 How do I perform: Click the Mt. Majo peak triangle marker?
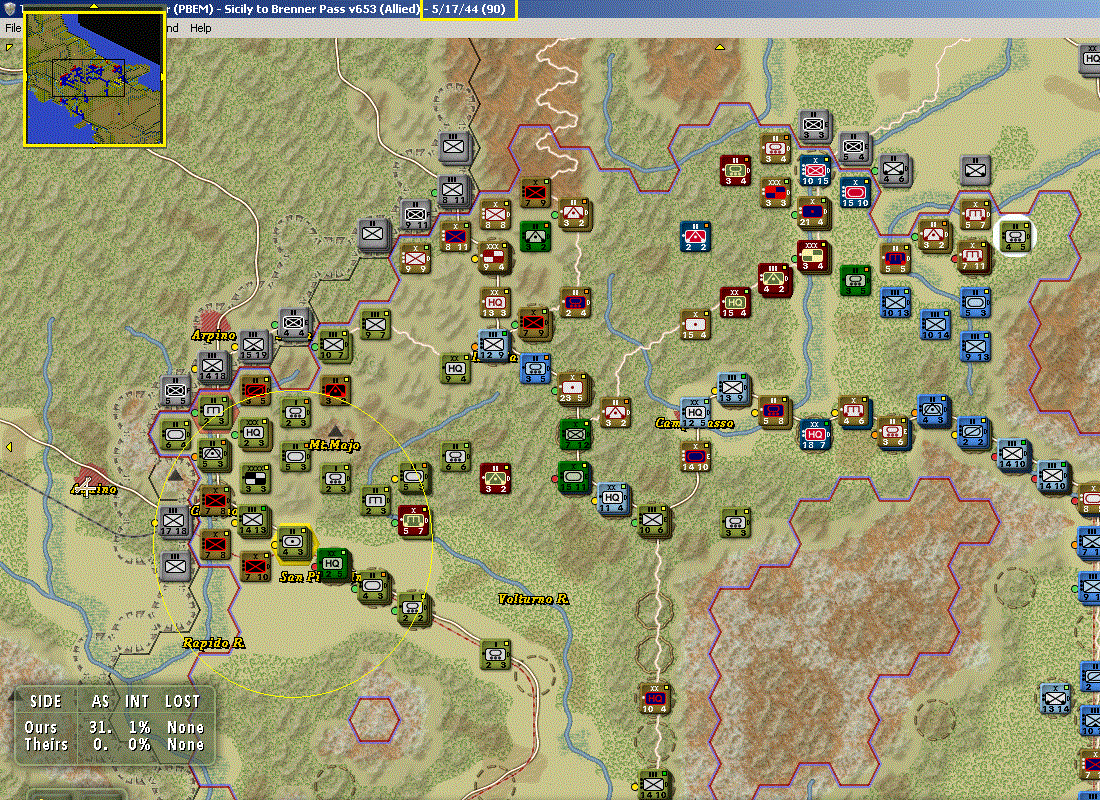pyautogui.click(x=335, y=430)
